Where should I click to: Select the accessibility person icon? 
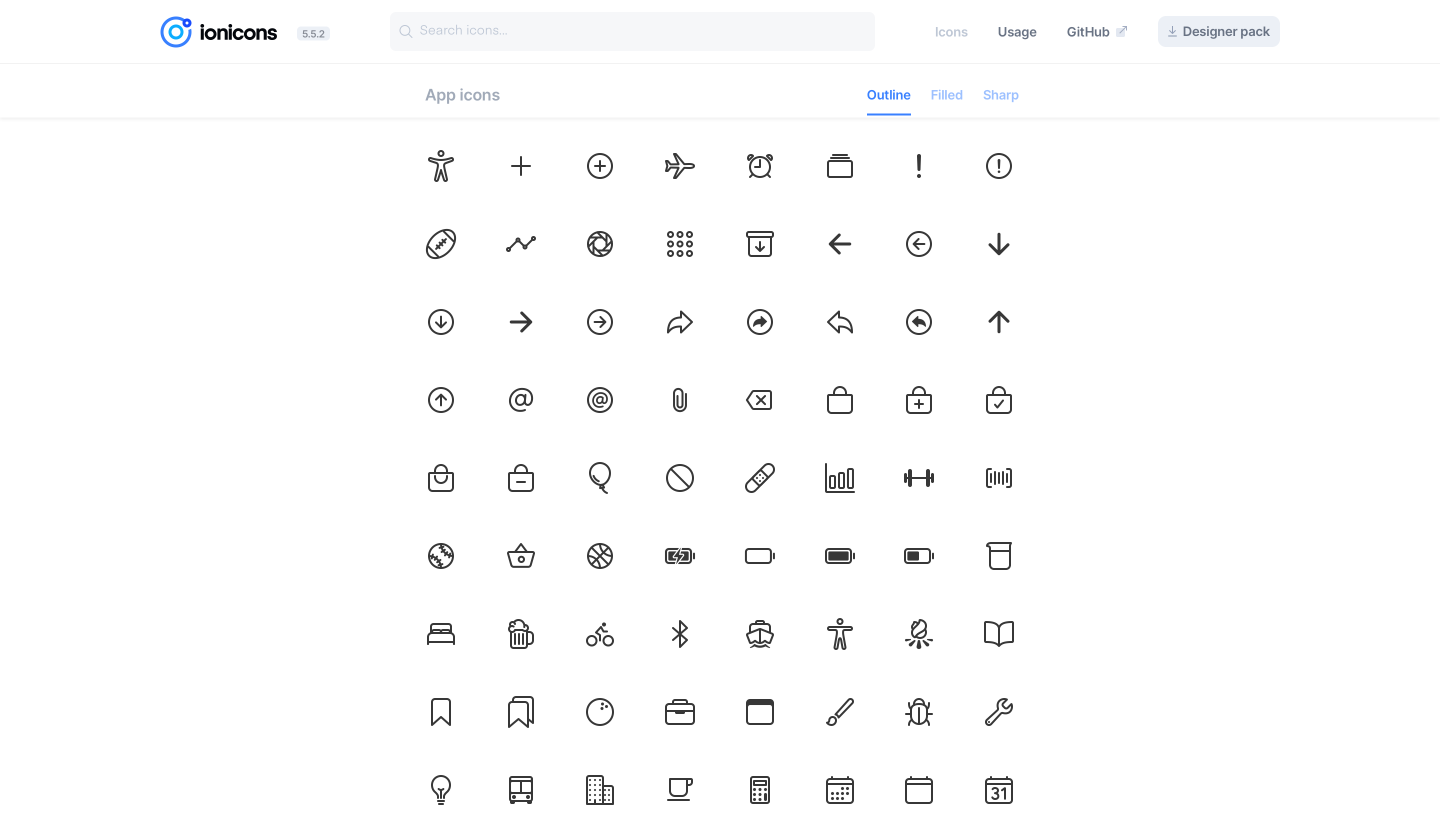pyautogui.click(x=441, y=166)
